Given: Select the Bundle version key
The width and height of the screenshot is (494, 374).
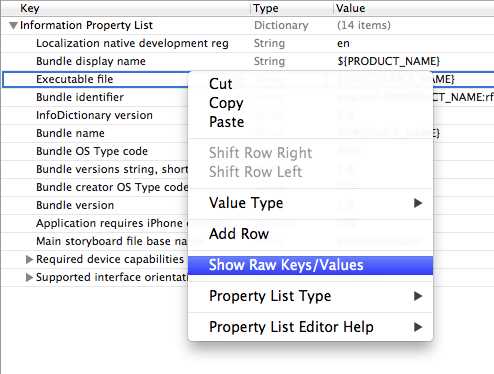Looking at the screenshot, I should pos(75,205).
